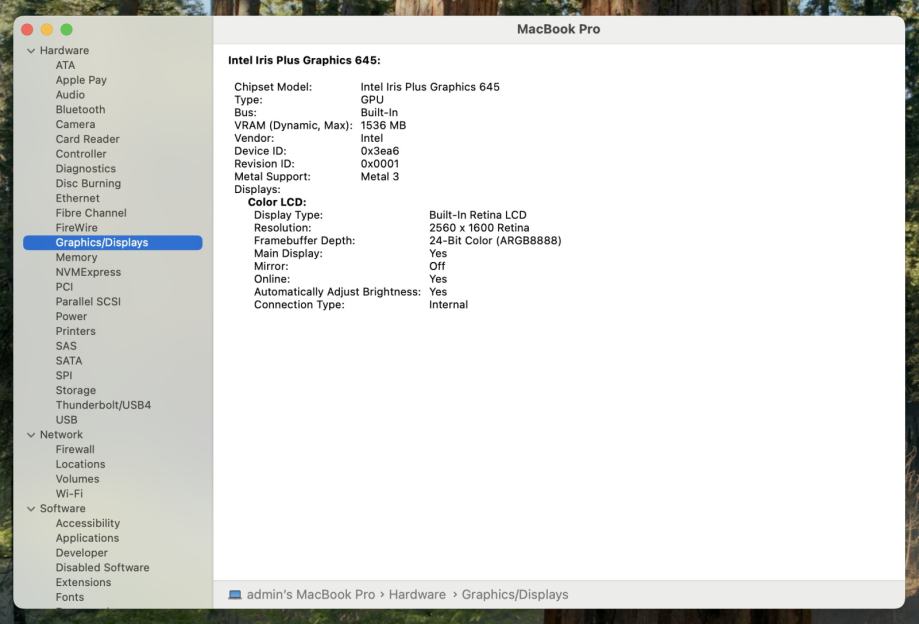Select Diagnostics in the sidebar
919x624 pixels.
point(86,169)
